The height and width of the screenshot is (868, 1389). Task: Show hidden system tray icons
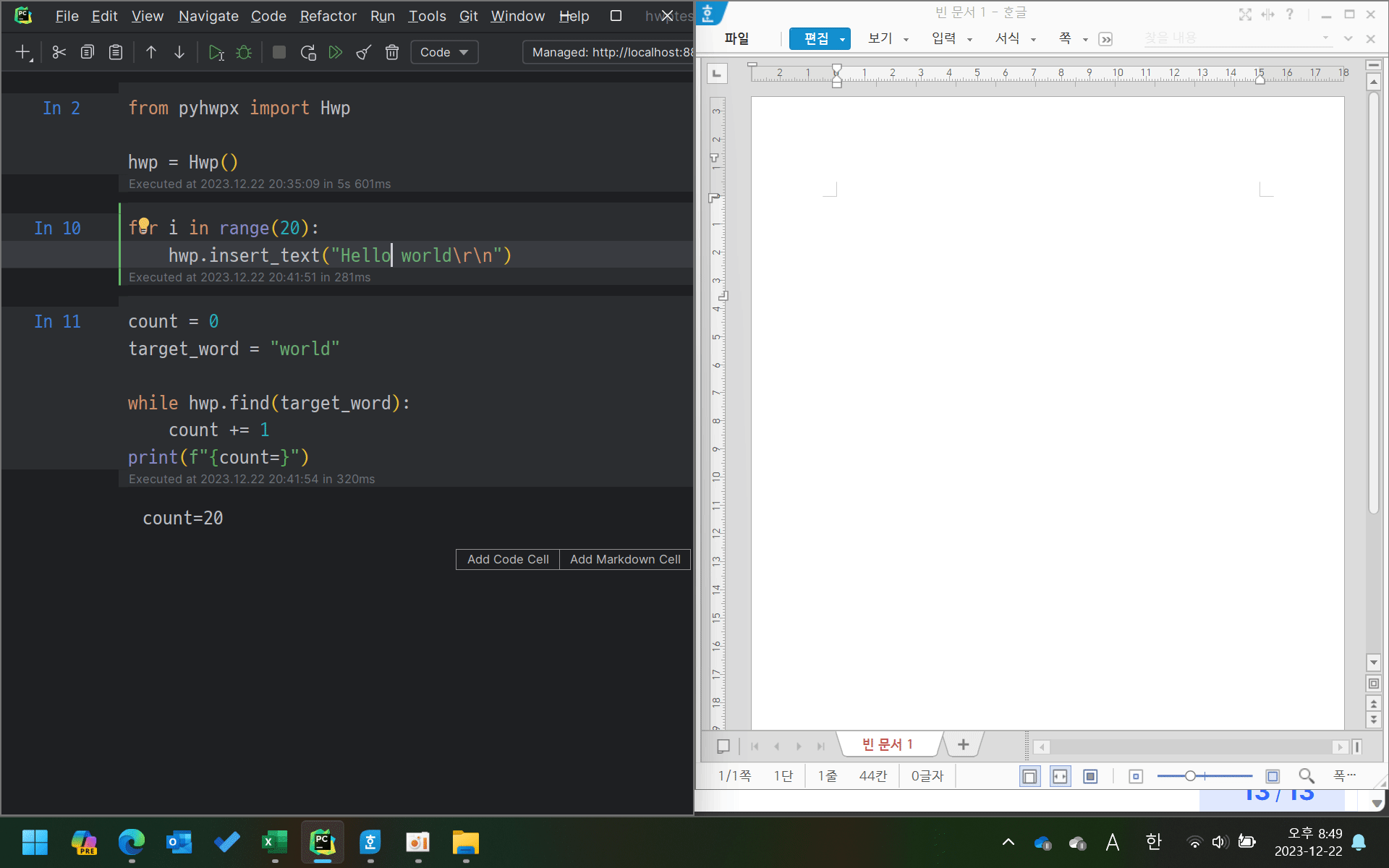point(1008,842)
